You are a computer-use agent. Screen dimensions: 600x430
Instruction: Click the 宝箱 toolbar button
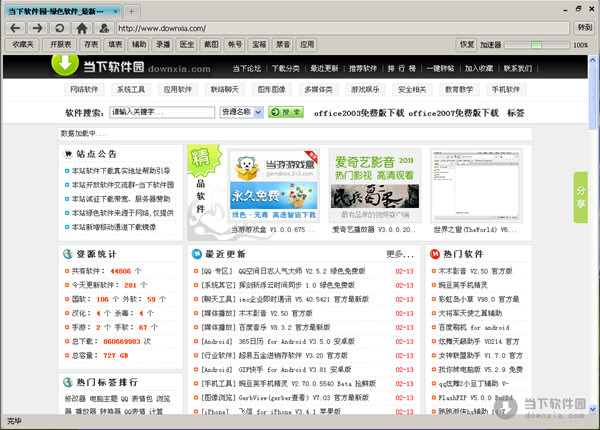click(259, 45)
